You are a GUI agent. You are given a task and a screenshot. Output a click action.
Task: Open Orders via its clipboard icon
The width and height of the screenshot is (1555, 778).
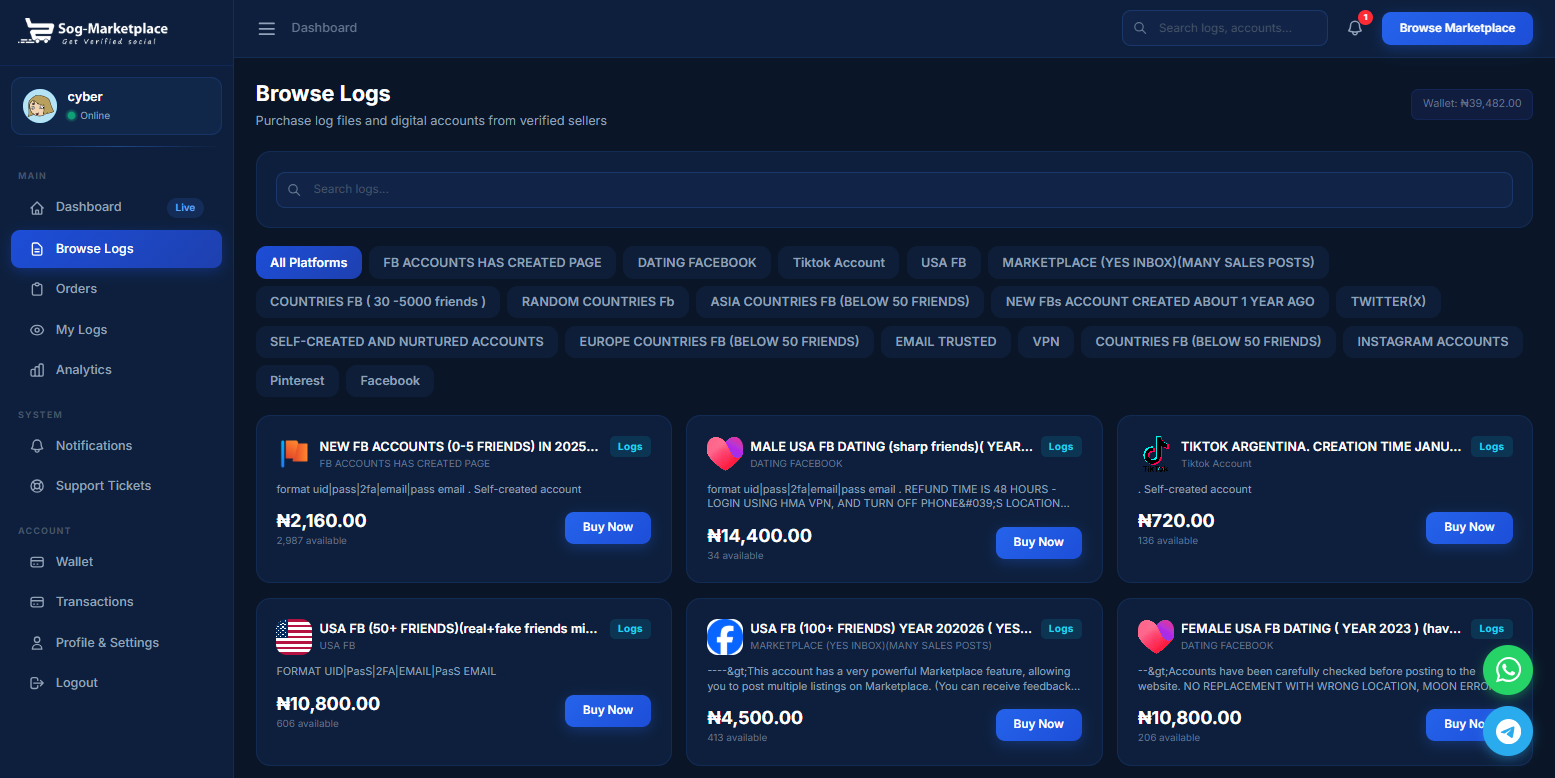[x=37, y=289]
